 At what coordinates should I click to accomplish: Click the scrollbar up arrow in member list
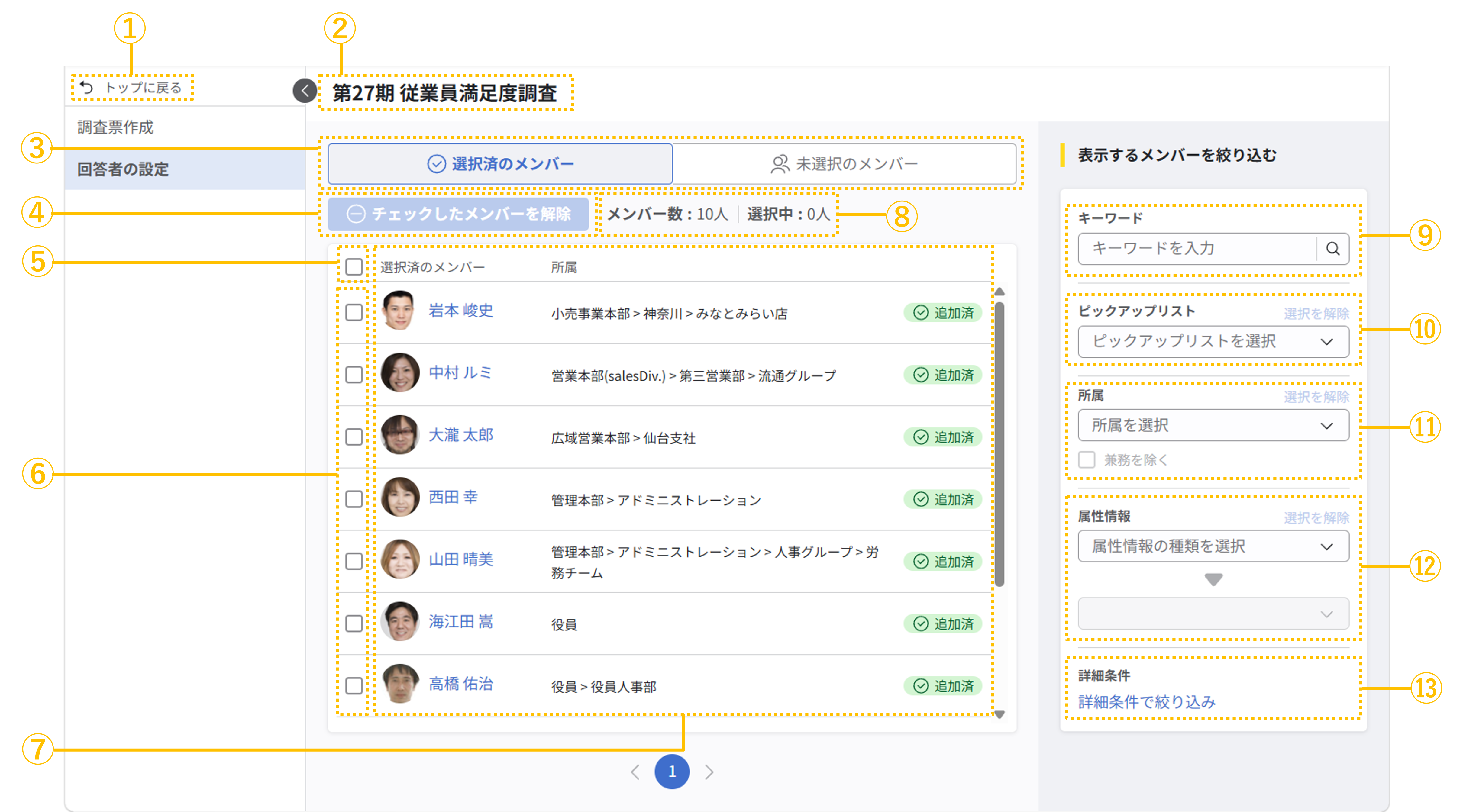(x=1000, y=292)
